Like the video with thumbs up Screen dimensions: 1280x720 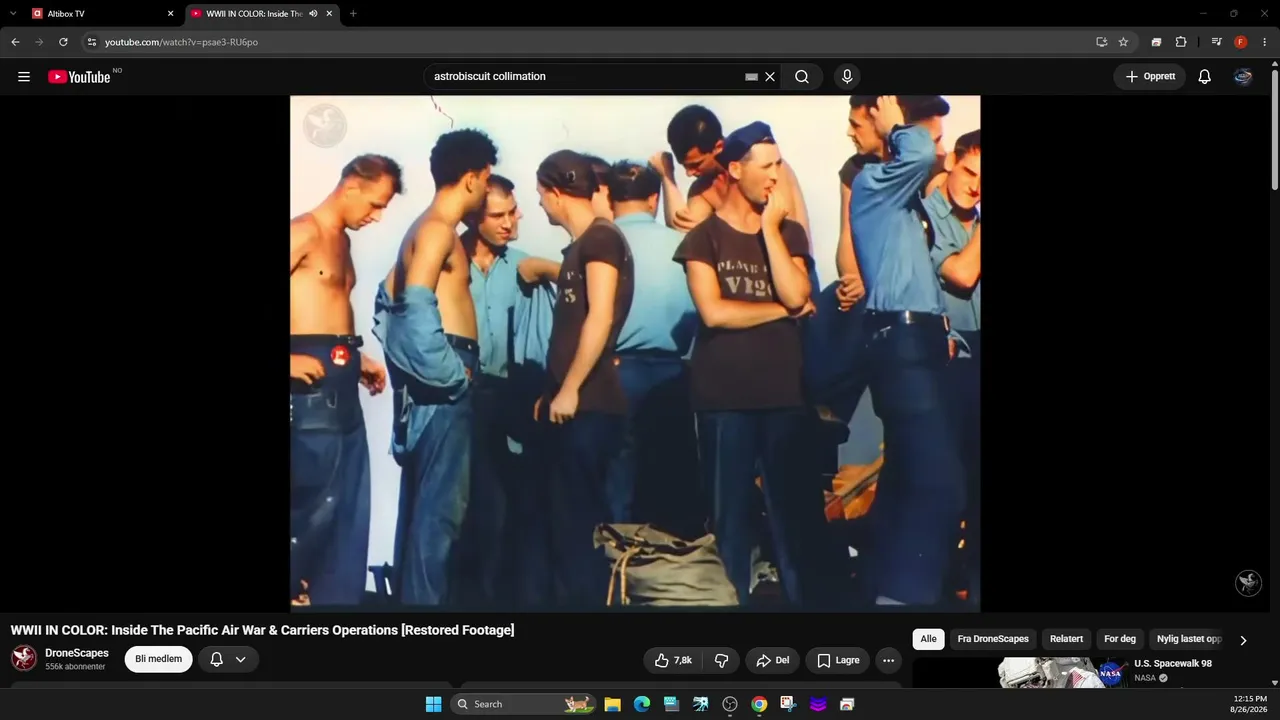point(673,660)
